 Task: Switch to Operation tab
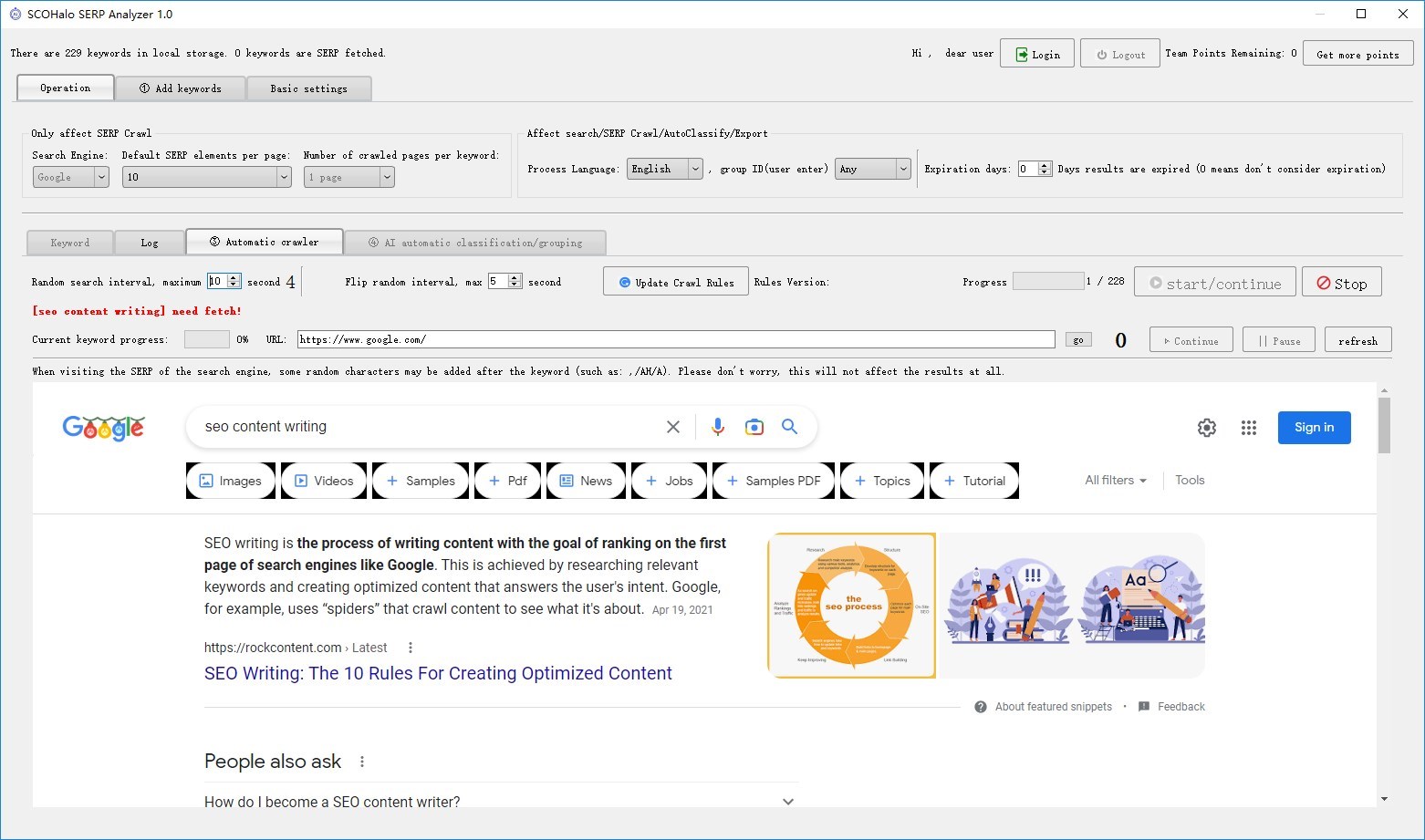[x=65, y=88]
